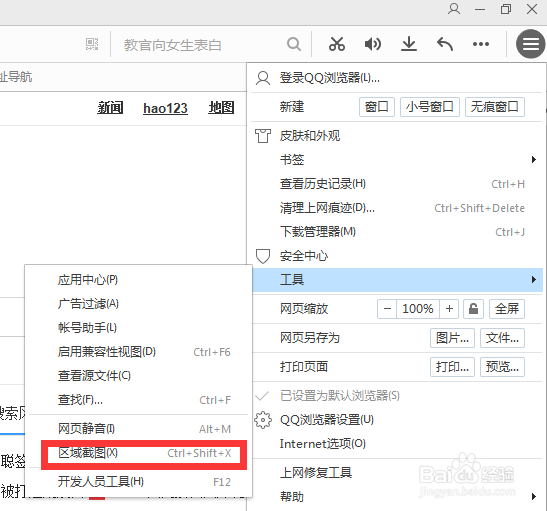Click the shield icon for 安全中心
547x511 pixels.
pos(263,256)
